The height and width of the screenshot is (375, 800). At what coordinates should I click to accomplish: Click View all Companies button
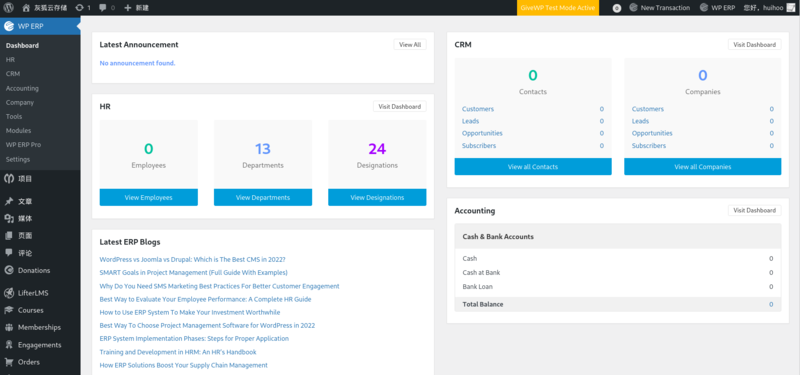pos(703,167)
